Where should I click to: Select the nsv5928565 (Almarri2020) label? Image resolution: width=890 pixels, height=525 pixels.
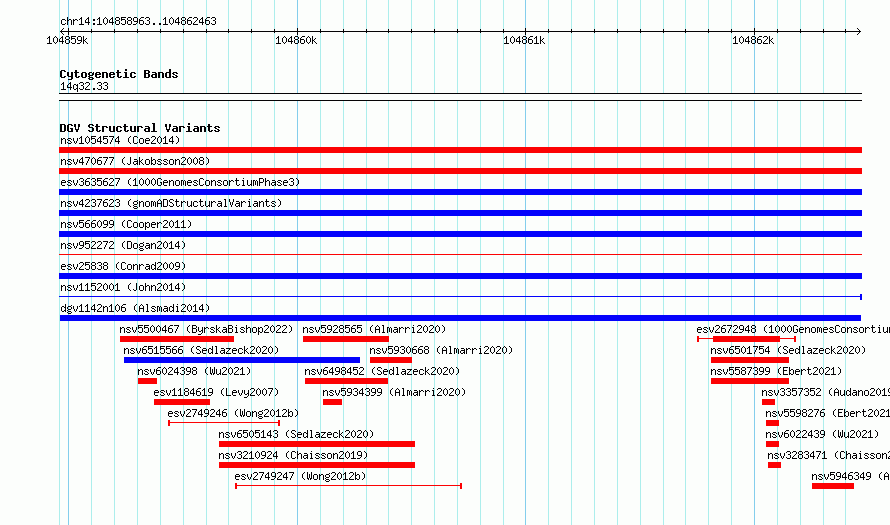click(x=374, y=329)
